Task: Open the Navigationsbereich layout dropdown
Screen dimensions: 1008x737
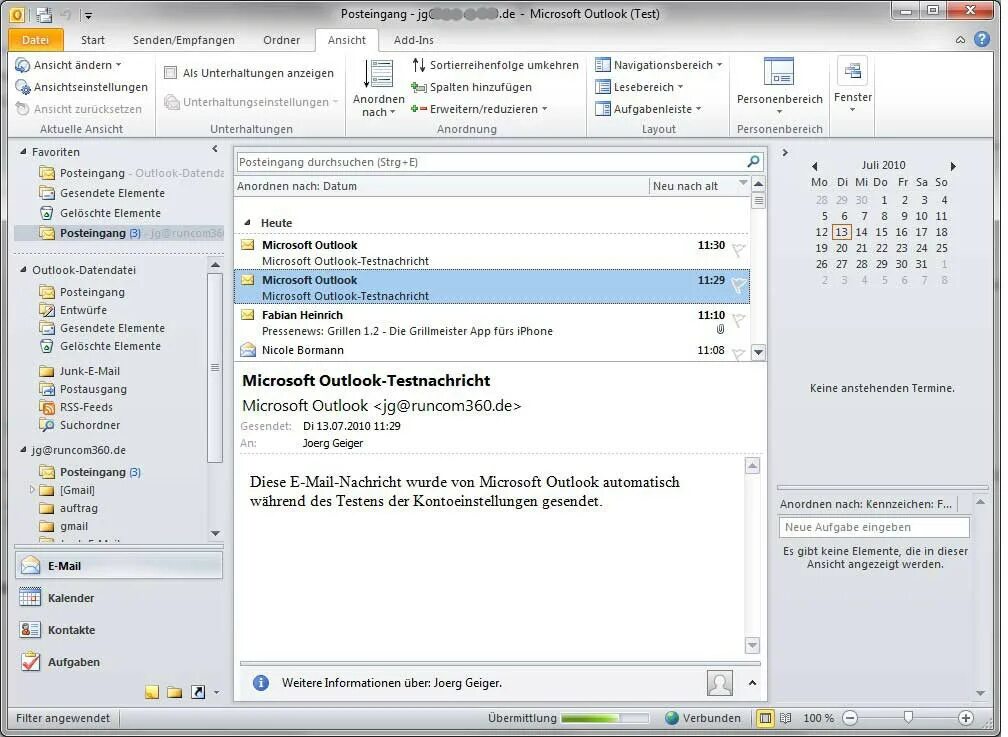Action: point(659,65)
